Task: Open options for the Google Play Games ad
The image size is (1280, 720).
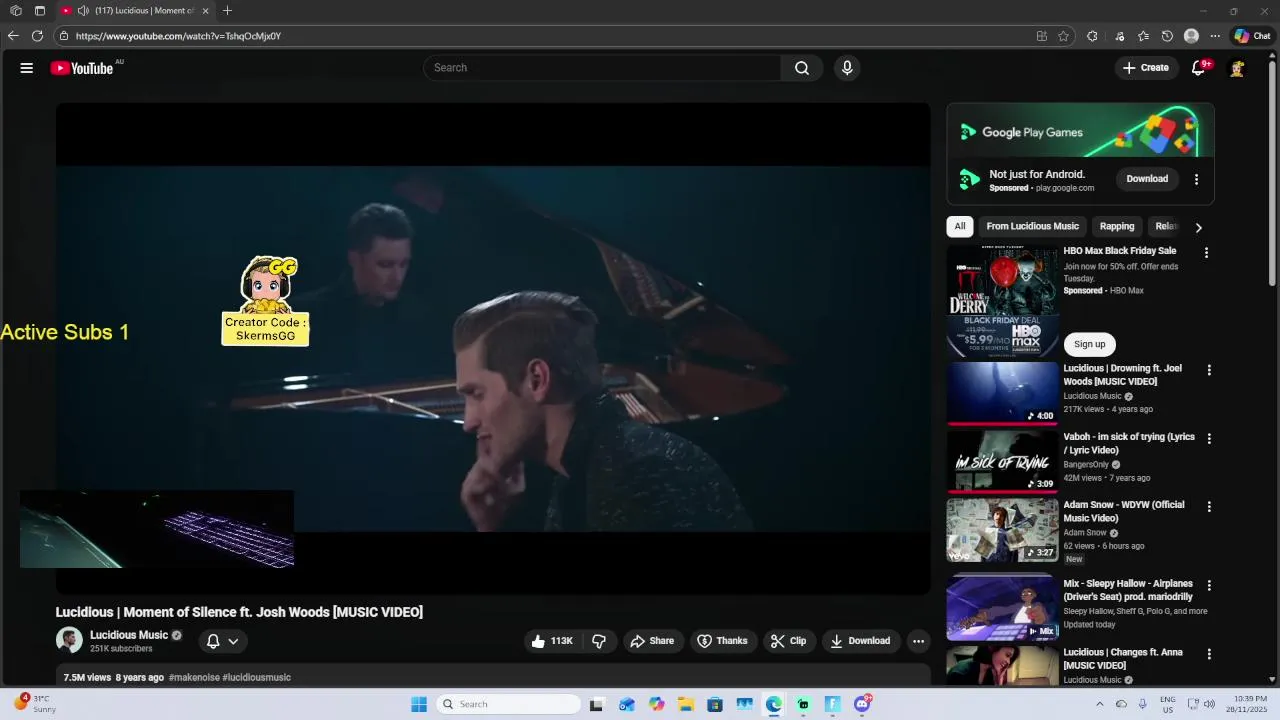Action: (x=1196, y=179)
